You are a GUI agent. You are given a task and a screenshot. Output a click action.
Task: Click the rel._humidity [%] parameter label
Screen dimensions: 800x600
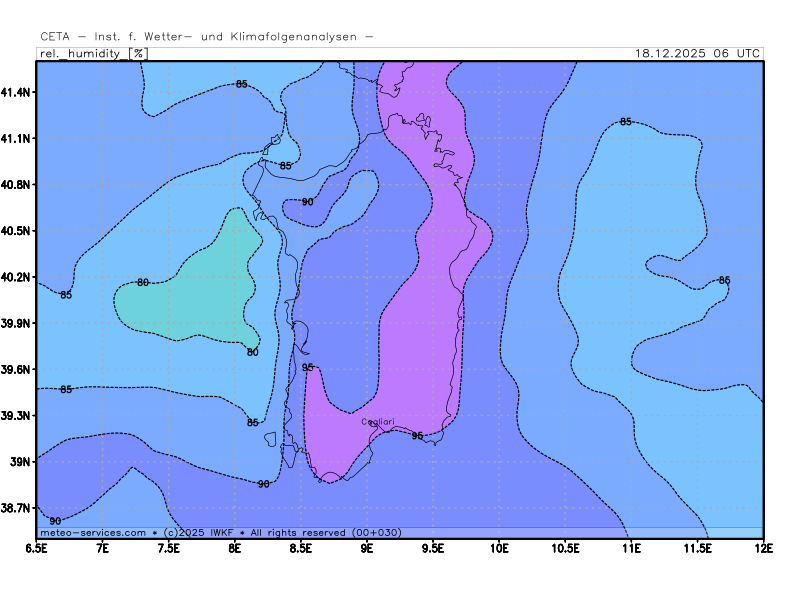click(x=92, y=54)
